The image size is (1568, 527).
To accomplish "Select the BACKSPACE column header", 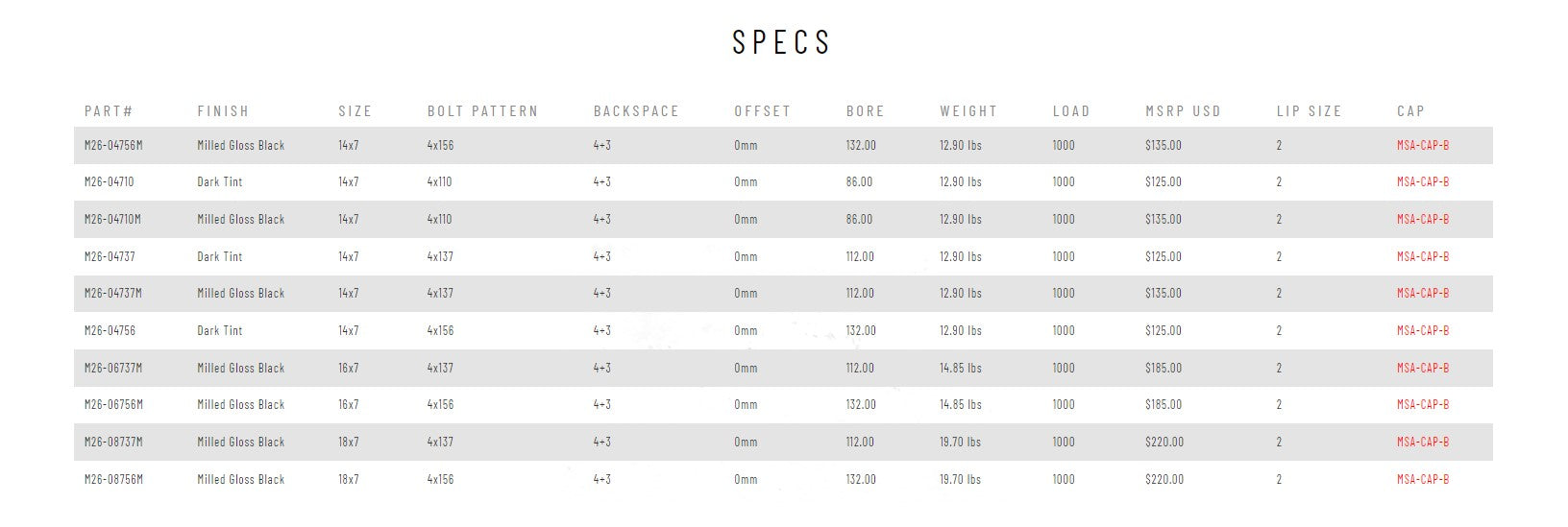I will (x=636, y=111).
